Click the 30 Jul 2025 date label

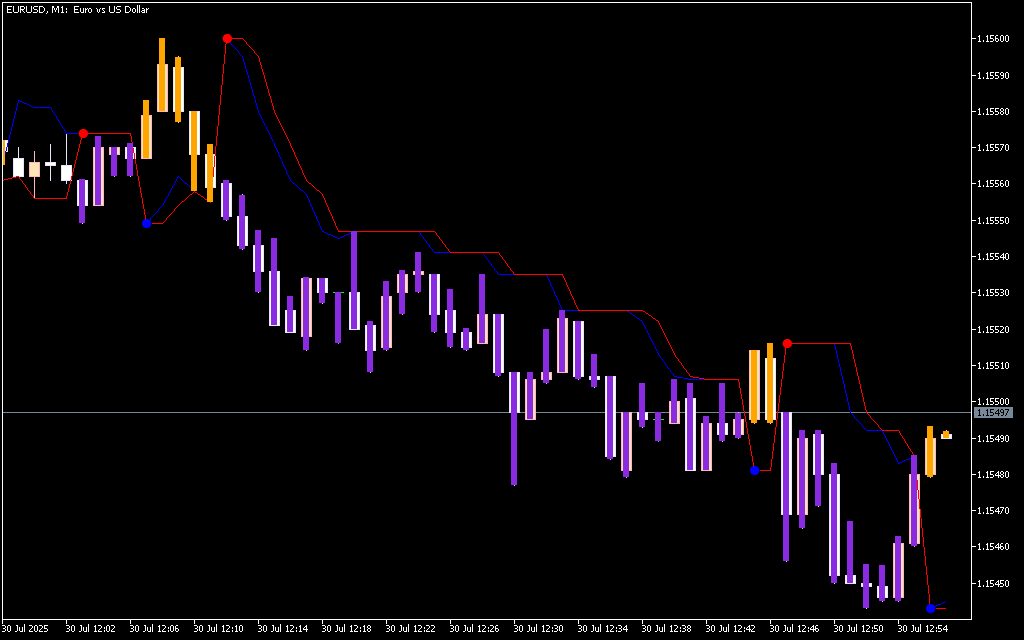27,629
